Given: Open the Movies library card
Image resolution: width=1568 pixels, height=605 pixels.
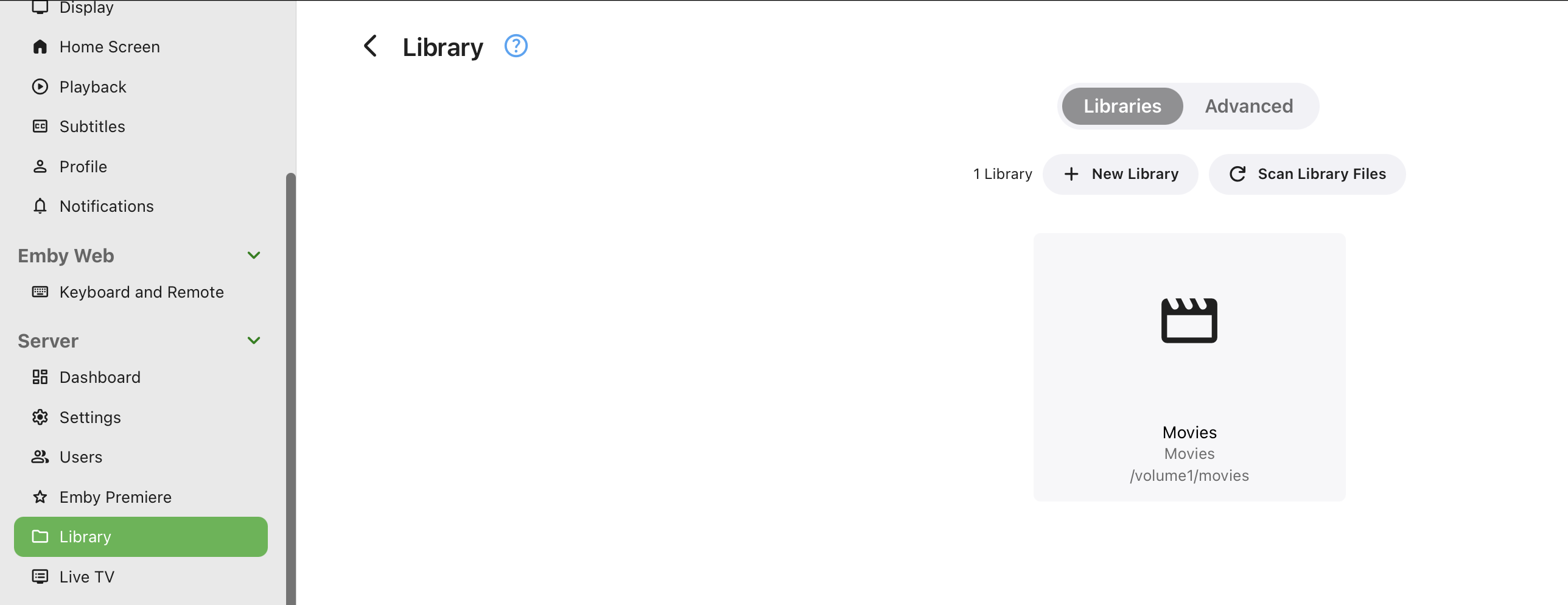Looking at the screenshot, I should pyautogui.click(x=1189, y=367).
